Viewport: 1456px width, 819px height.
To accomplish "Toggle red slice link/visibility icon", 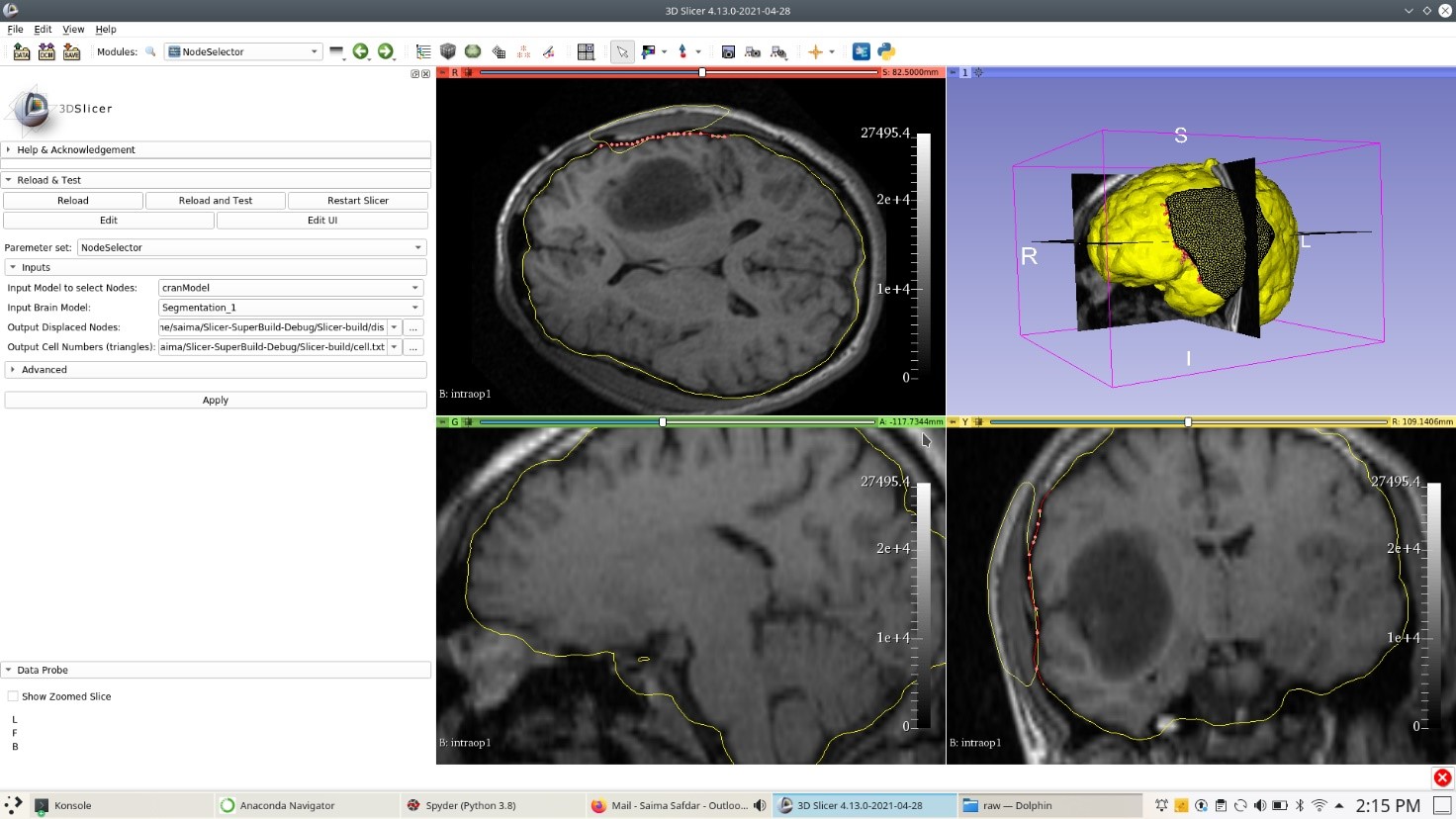I will click(x=468, y=72).
